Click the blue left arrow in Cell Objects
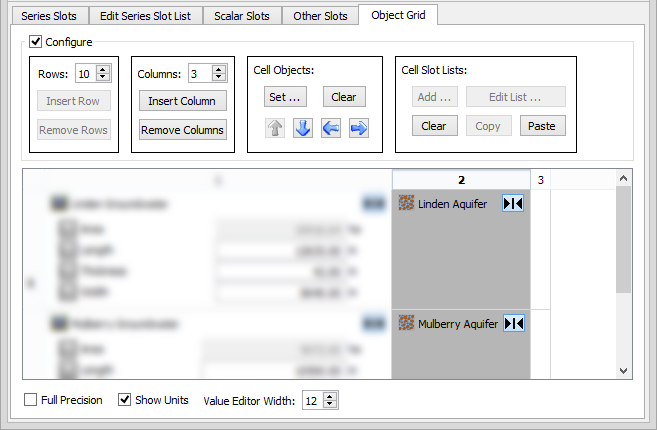This screenshot has height=430, width=657. coord(331,129)
